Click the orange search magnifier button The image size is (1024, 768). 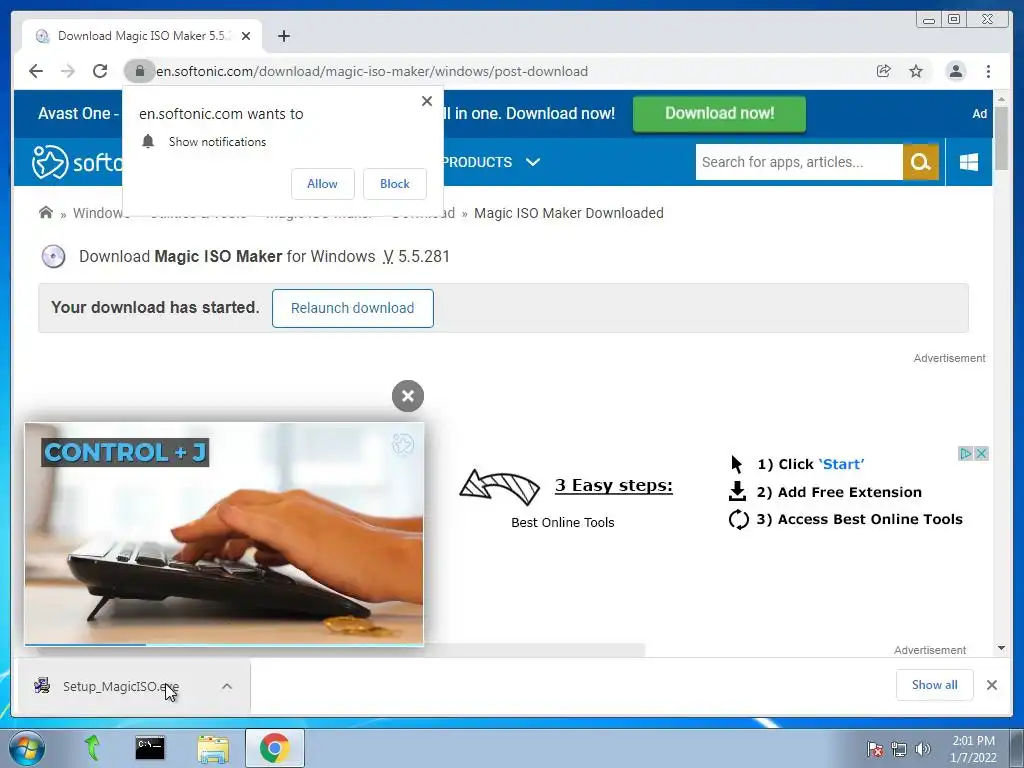[x=921, y=162]
